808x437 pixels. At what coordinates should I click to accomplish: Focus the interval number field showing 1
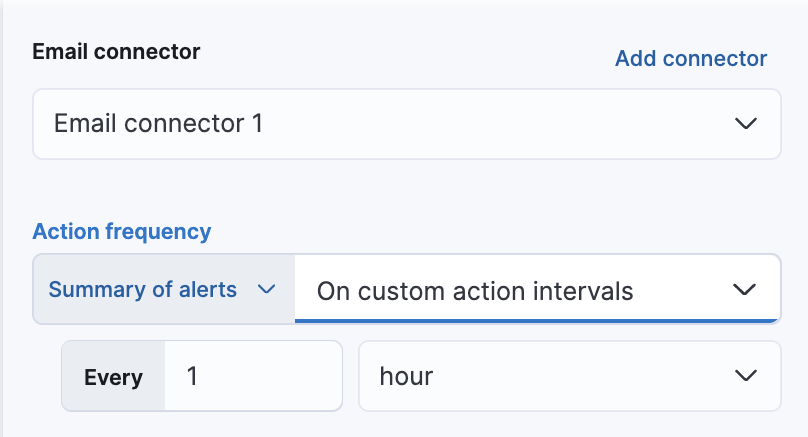pos(252,377)
